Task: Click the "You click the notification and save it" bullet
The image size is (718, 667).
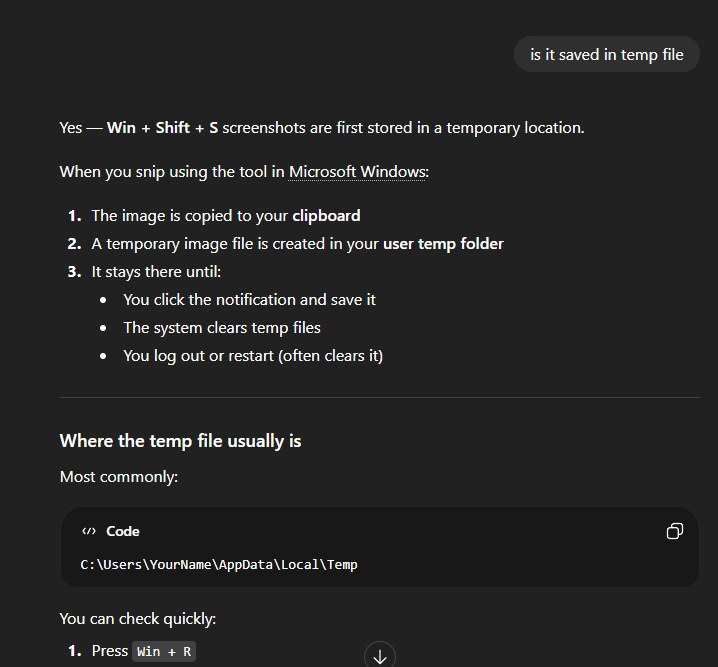Action: point(249,299)
